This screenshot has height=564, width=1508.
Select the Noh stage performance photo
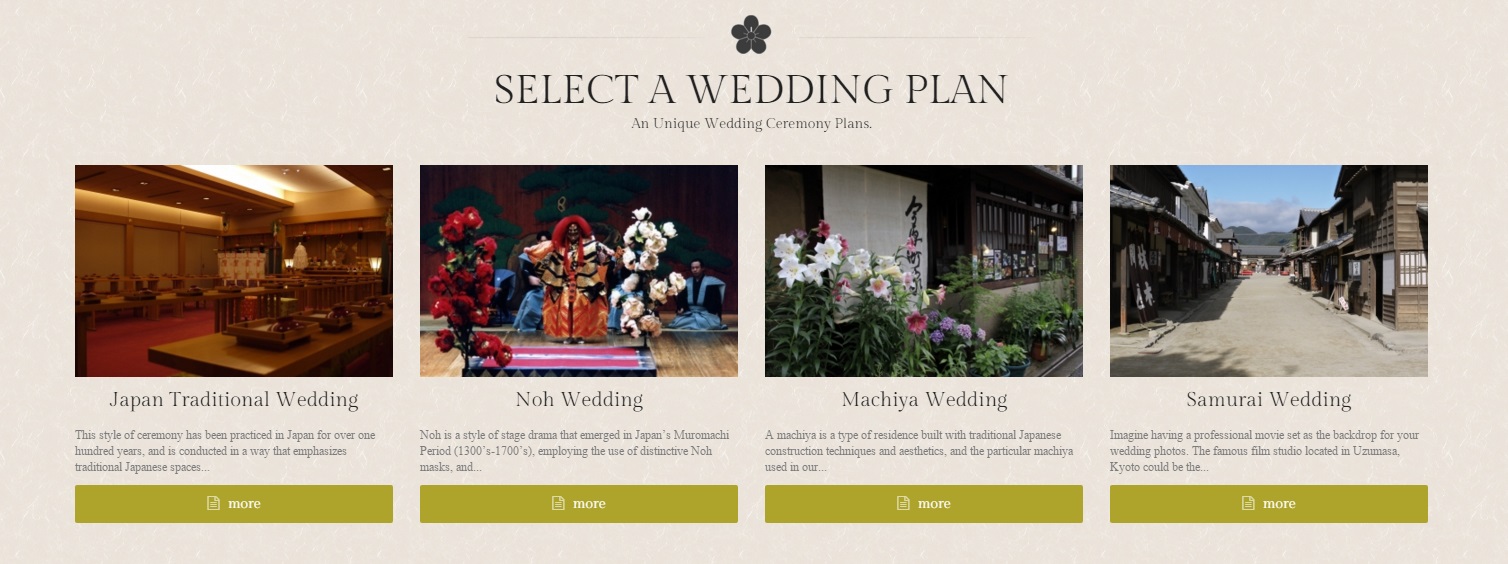579,271
